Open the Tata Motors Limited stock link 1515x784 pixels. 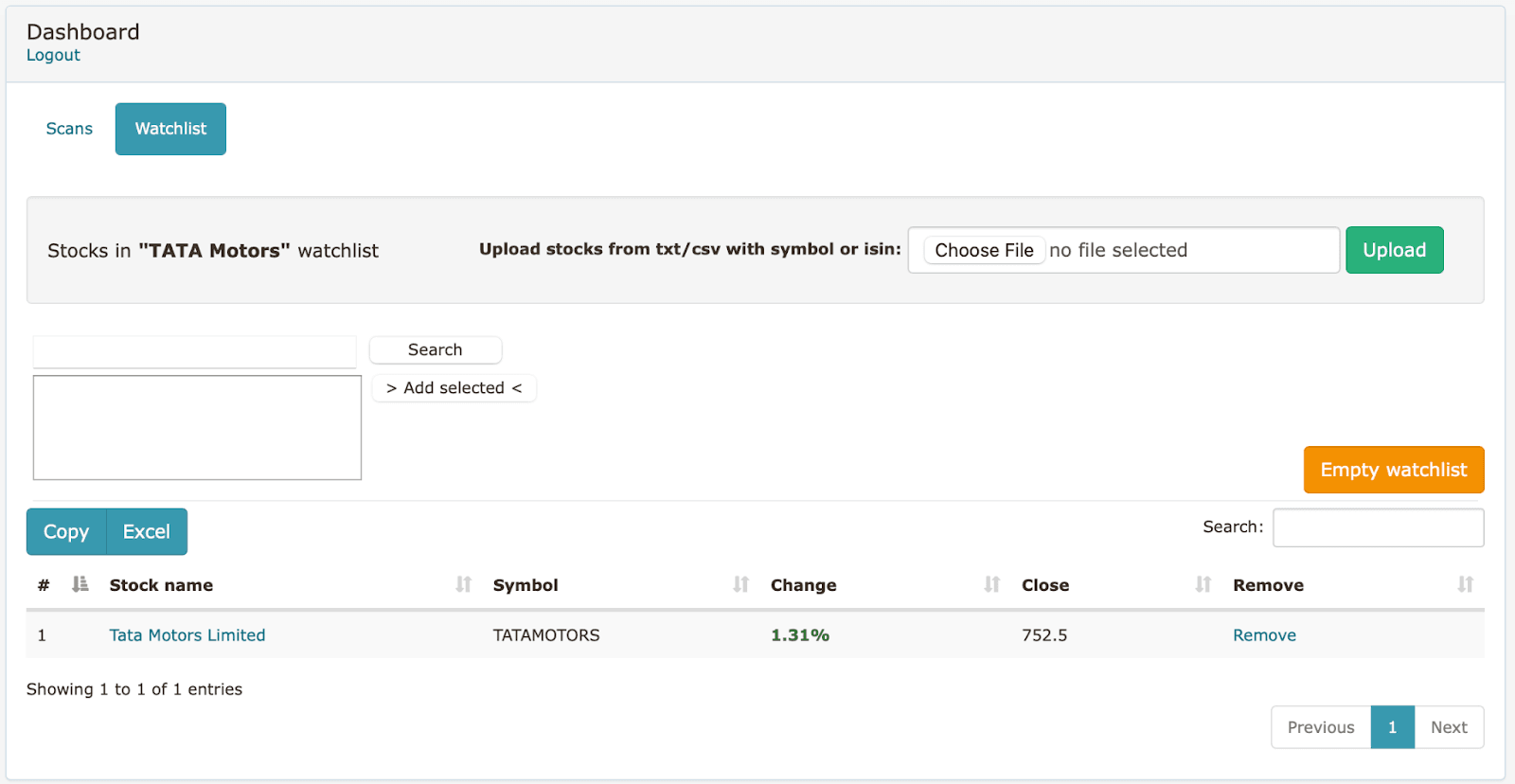(x=187, y=635)
